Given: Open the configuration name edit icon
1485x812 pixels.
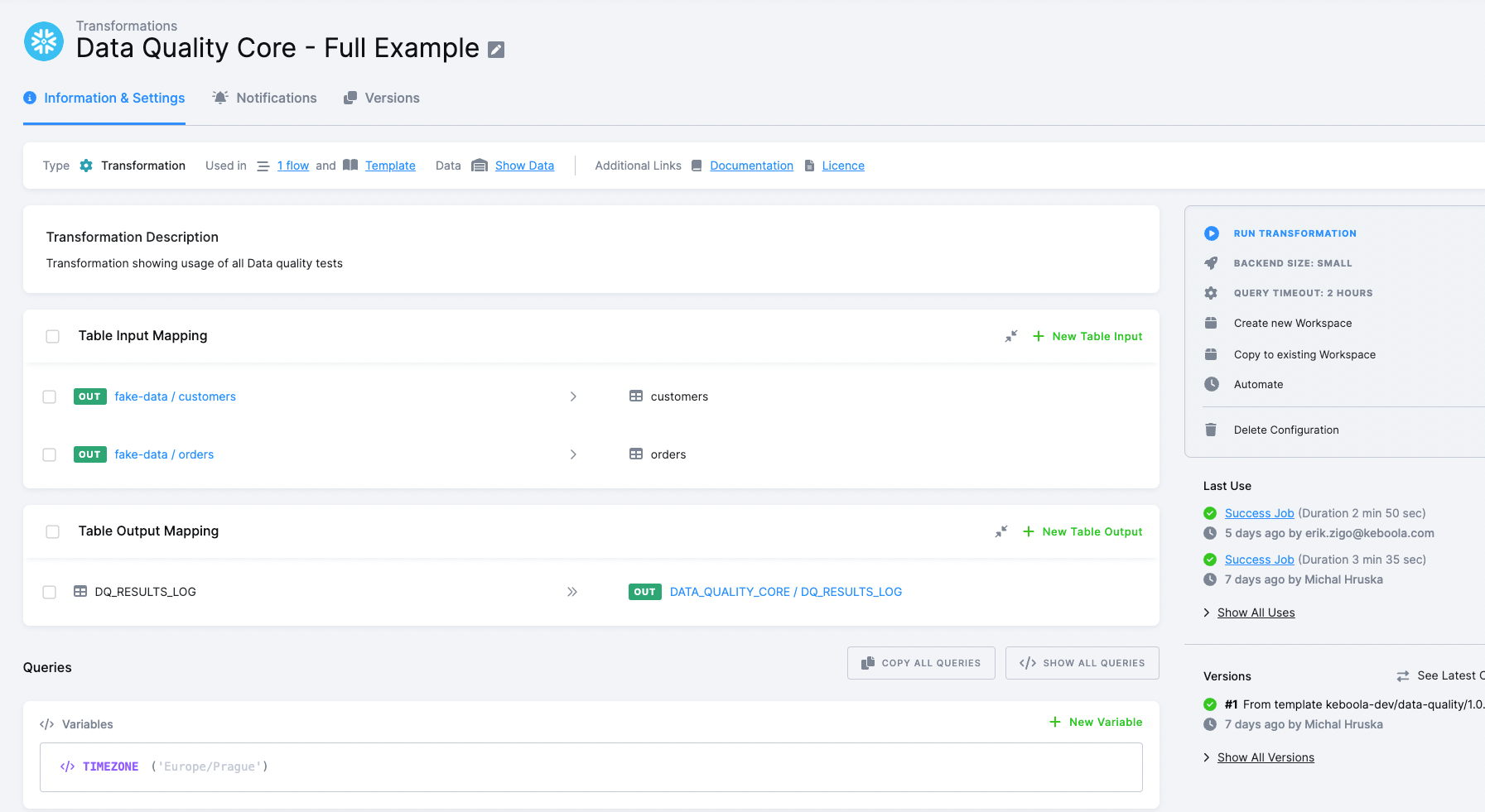Looking at the screenshot, I should pyautogui.click(x=495, y=50).
